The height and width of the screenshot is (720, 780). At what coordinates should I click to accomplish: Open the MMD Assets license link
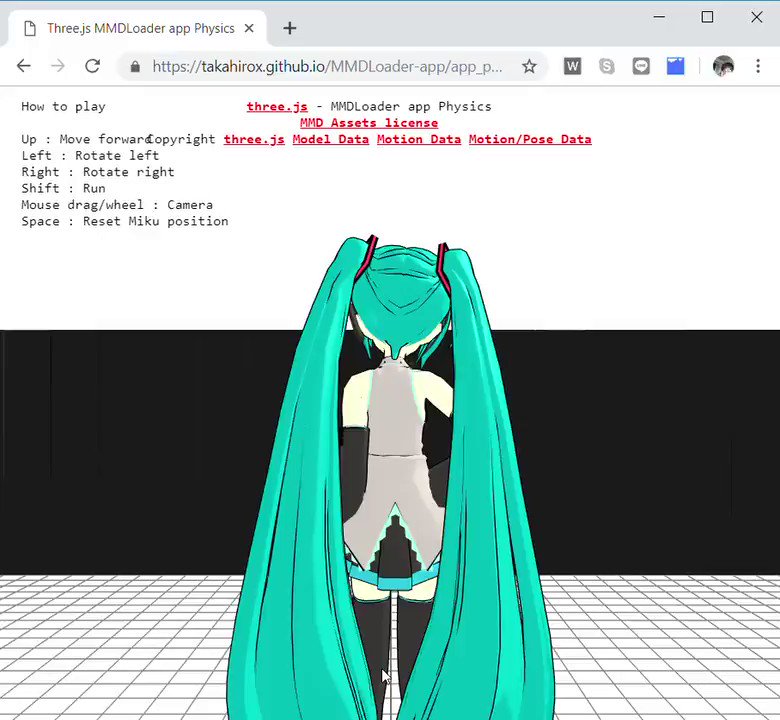369,123
